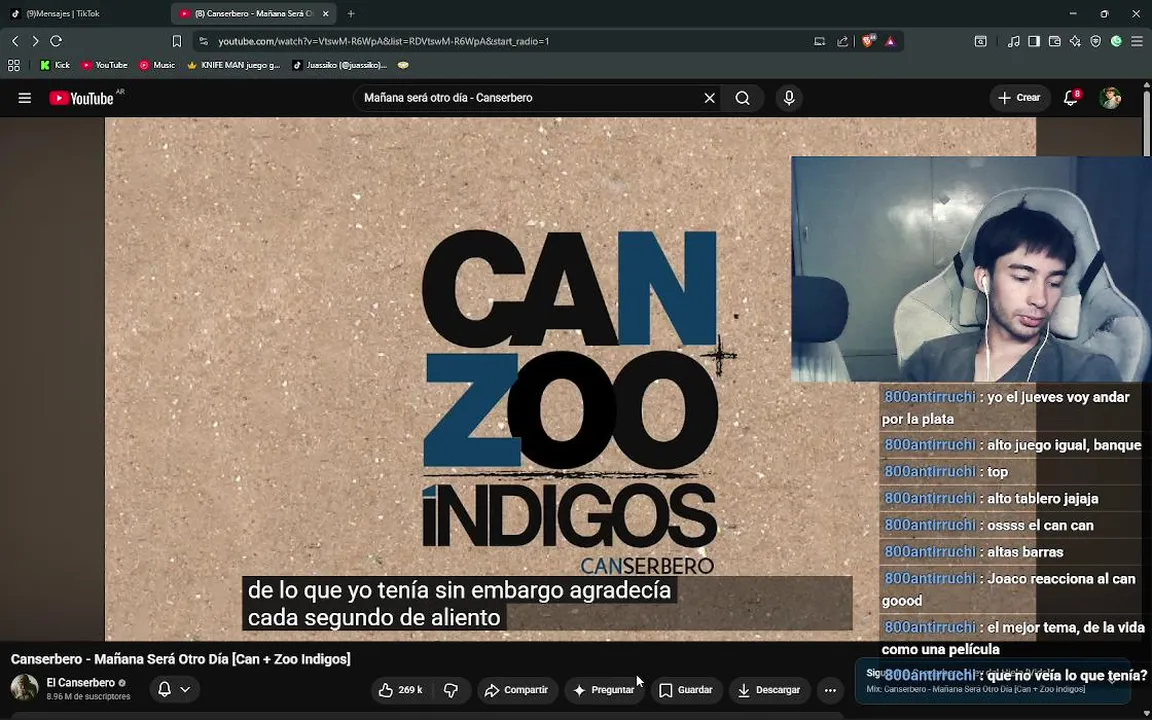Image resolution: width=1152 pixels, height=720 pixels.
Task: Toggle the browser sidebar panel icon
Action: 1034,41
